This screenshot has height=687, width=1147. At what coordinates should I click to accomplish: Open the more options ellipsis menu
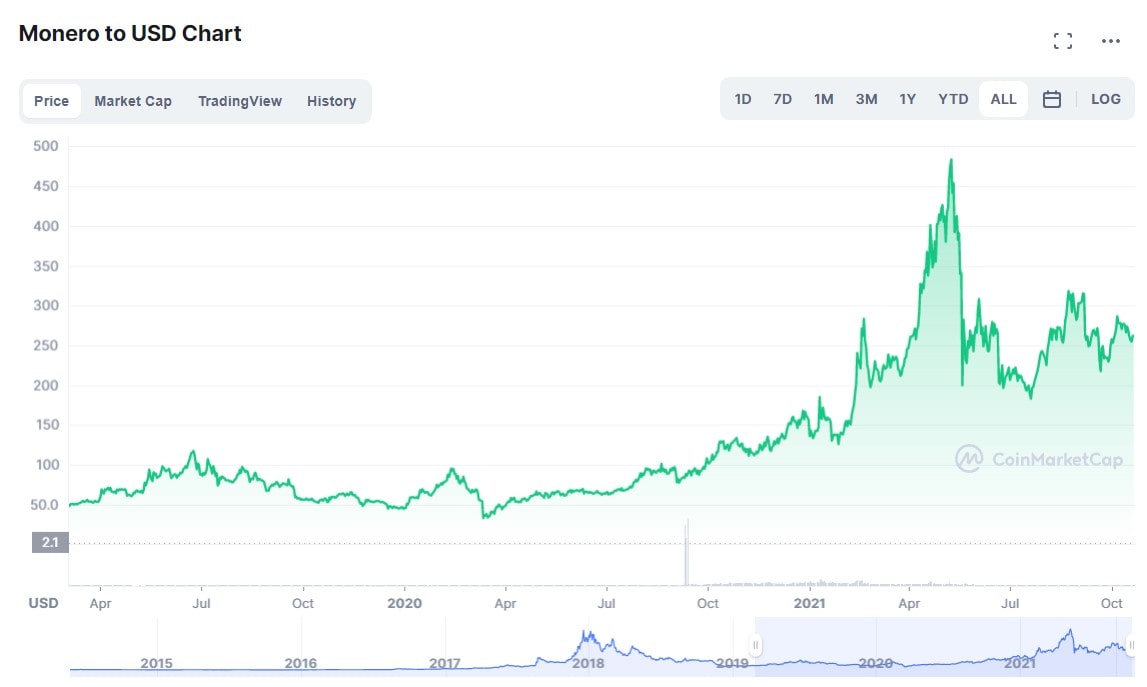[1110, 41]
